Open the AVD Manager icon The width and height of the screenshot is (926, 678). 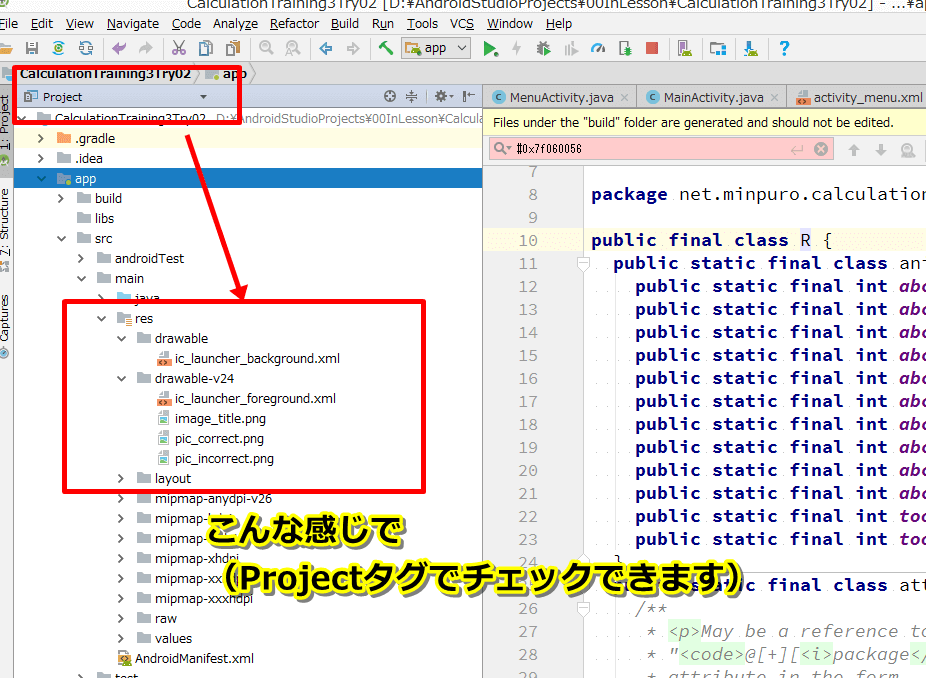point(684,48)
